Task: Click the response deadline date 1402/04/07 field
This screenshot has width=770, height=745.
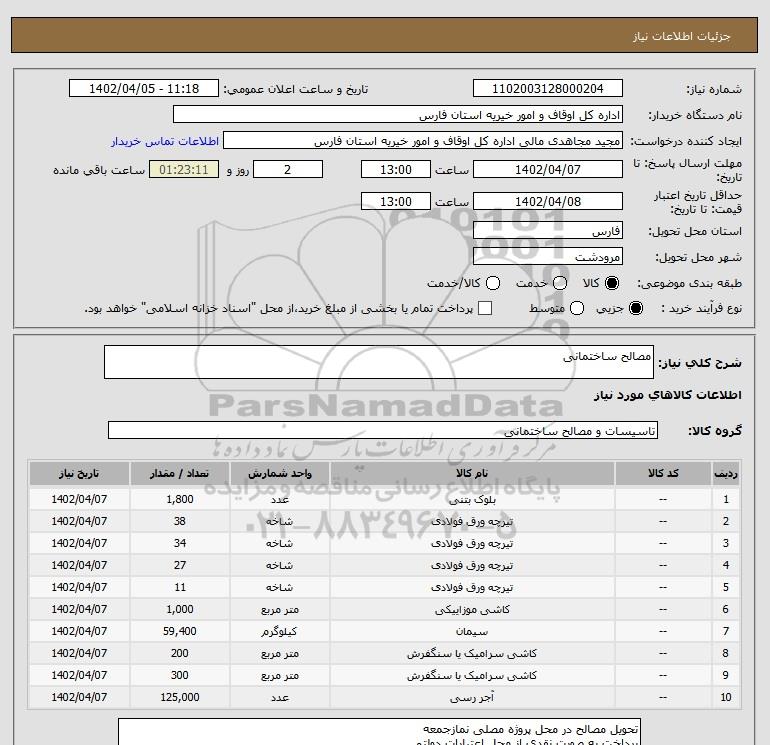Action: point(548,169)
